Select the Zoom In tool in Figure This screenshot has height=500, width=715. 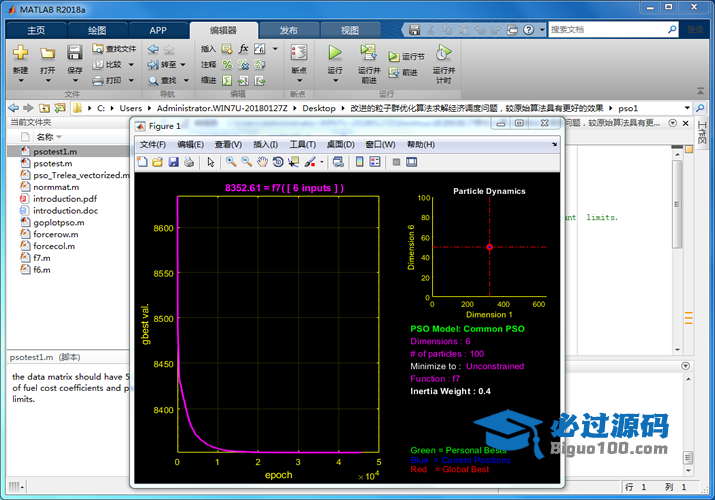pos(231,162)
